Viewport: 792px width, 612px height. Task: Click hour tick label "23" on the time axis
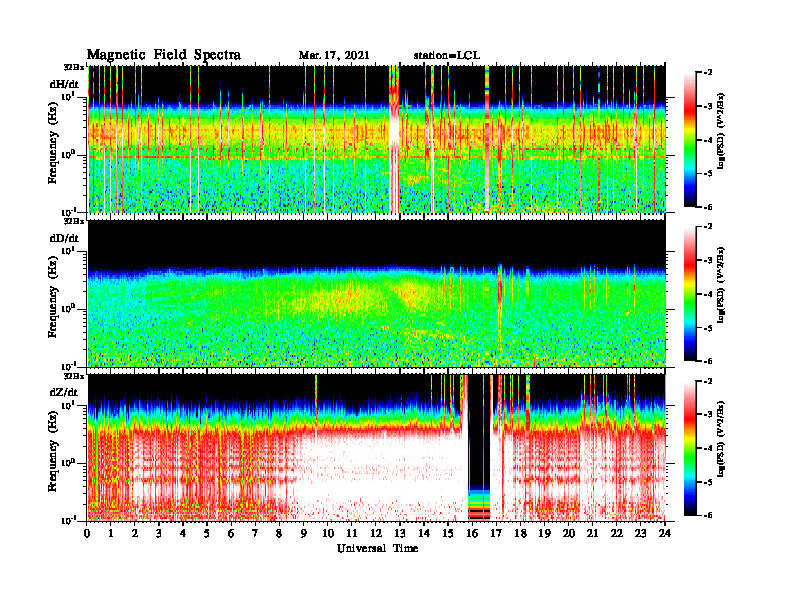(x=641, y=534)
